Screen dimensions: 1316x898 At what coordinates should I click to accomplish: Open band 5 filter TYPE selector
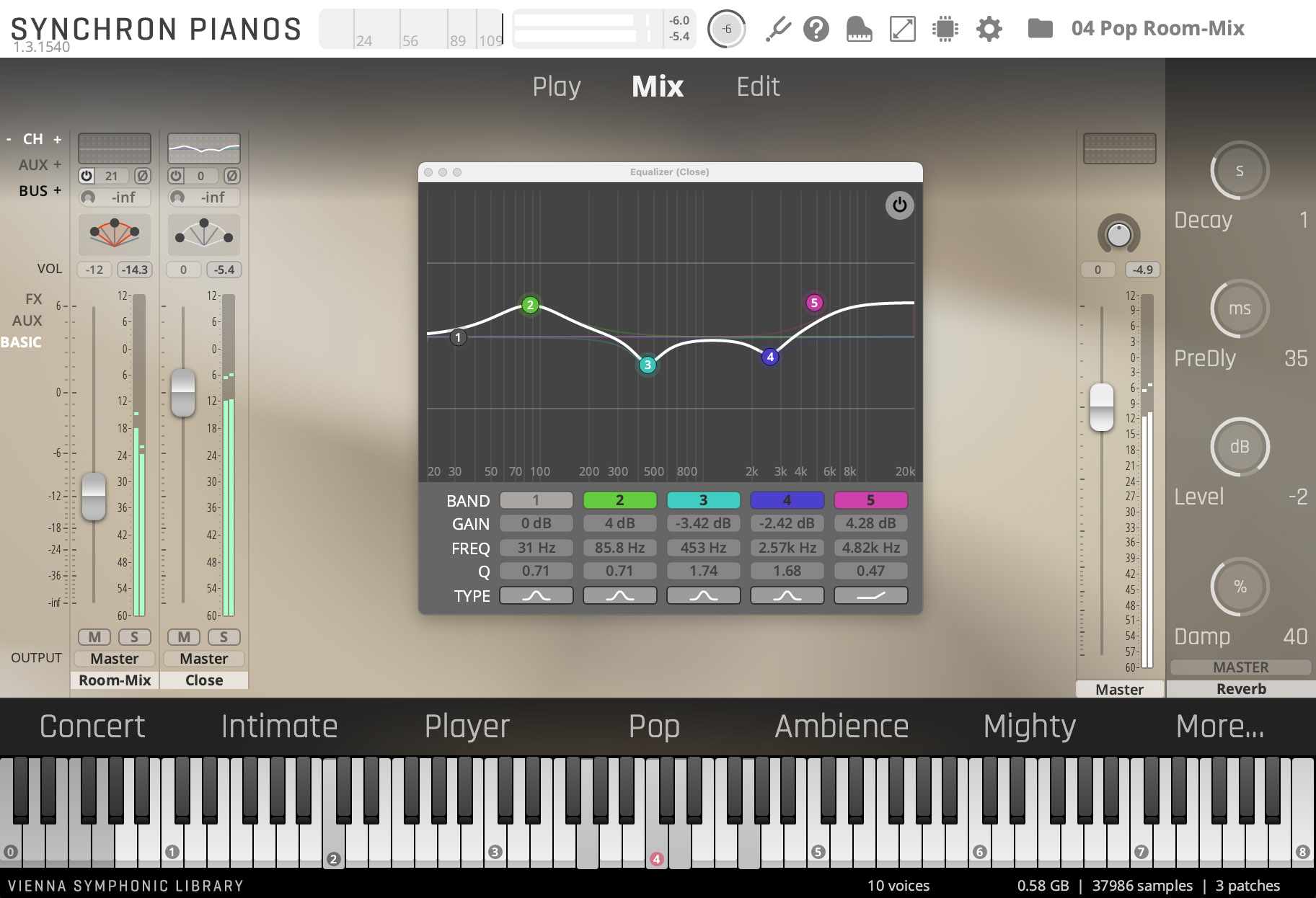point(870,595)
